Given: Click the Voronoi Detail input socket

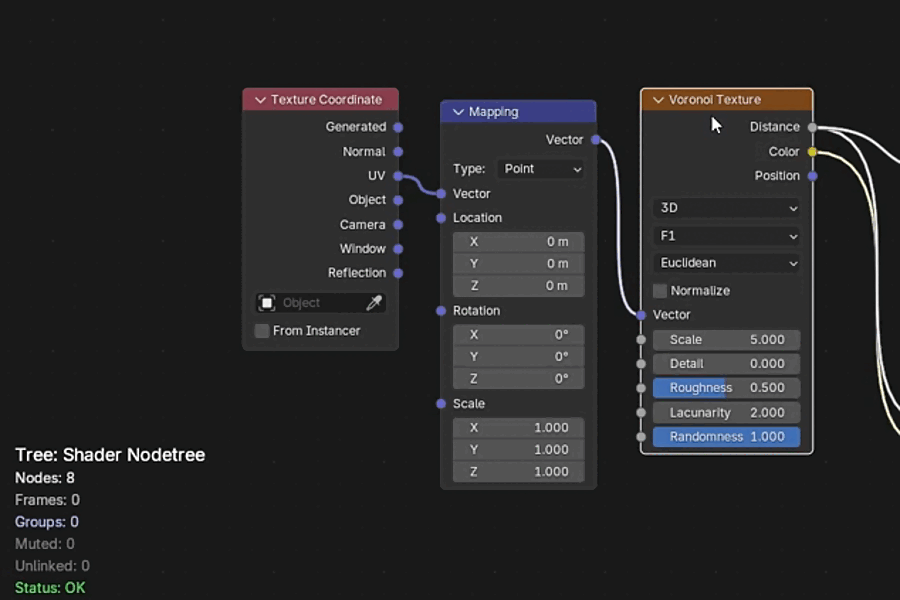Looking at the screenshot, I should coord(641,364).
